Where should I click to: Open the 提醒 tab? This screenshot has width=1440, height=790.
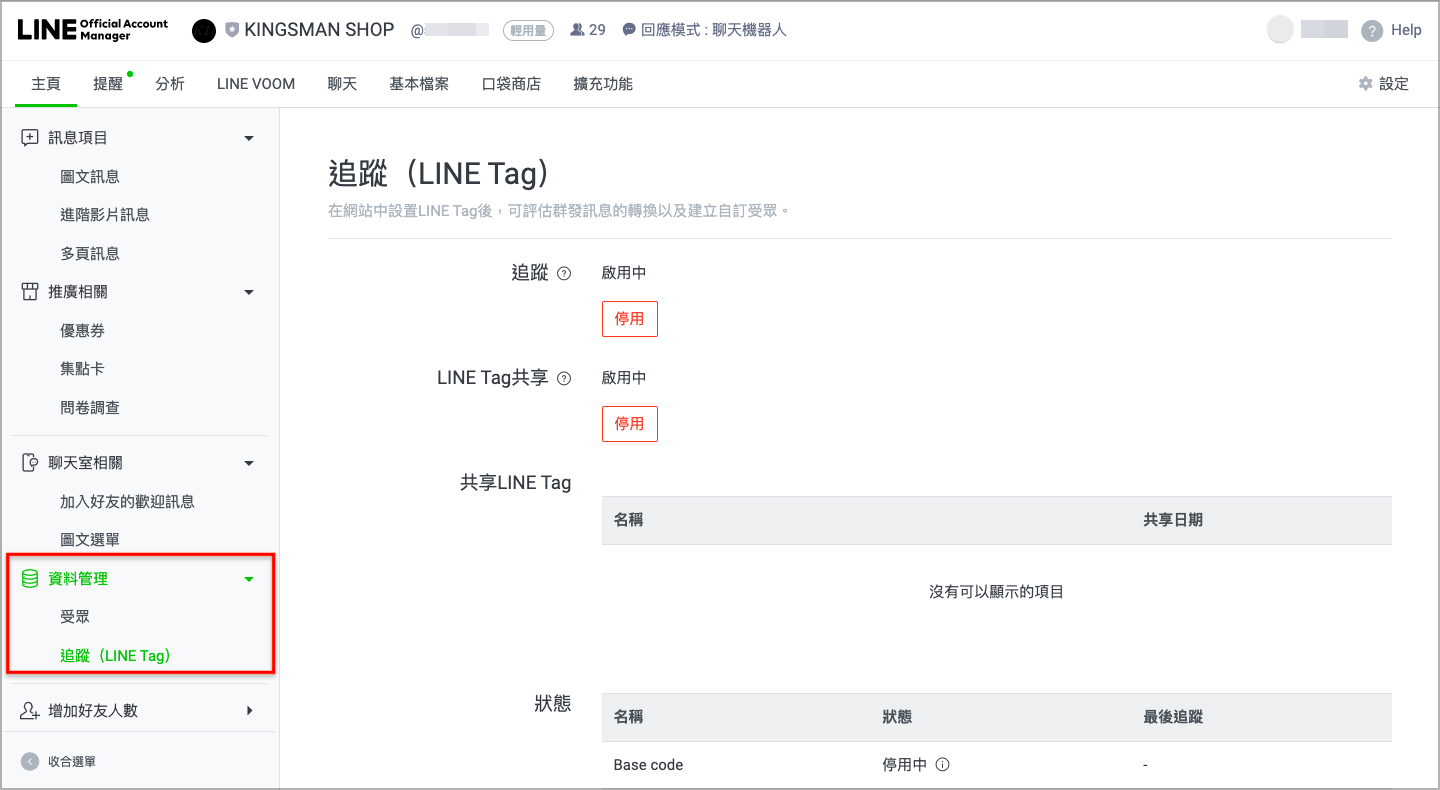click(x=108, y=84)
